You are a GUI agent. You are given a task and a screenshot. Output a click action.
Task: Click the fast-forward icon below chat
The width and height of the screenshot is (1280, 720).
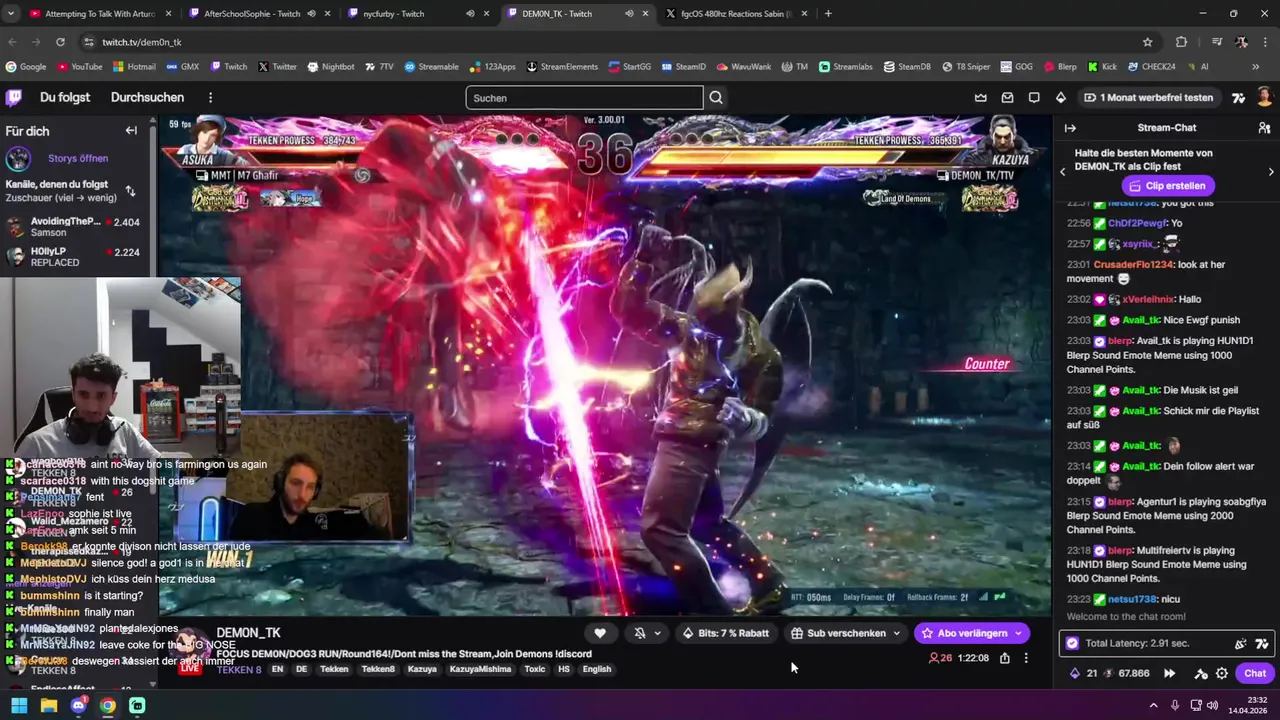pos(1169,673)
